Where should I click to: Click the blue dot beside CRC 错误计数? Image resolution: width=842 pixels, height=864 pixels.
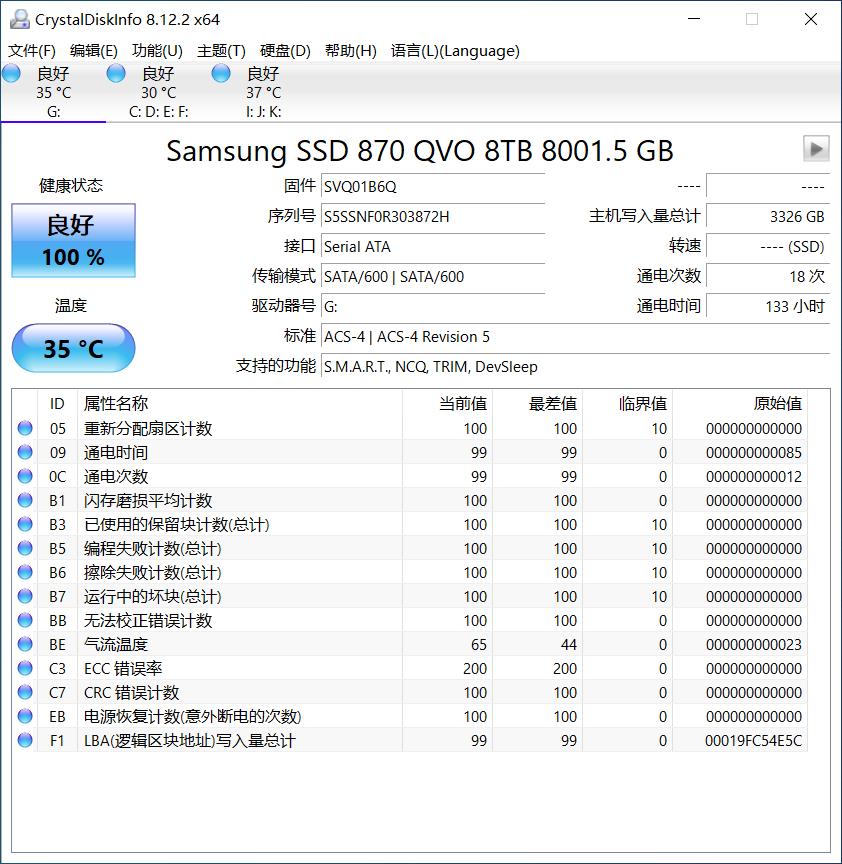[x=25, y=692]
